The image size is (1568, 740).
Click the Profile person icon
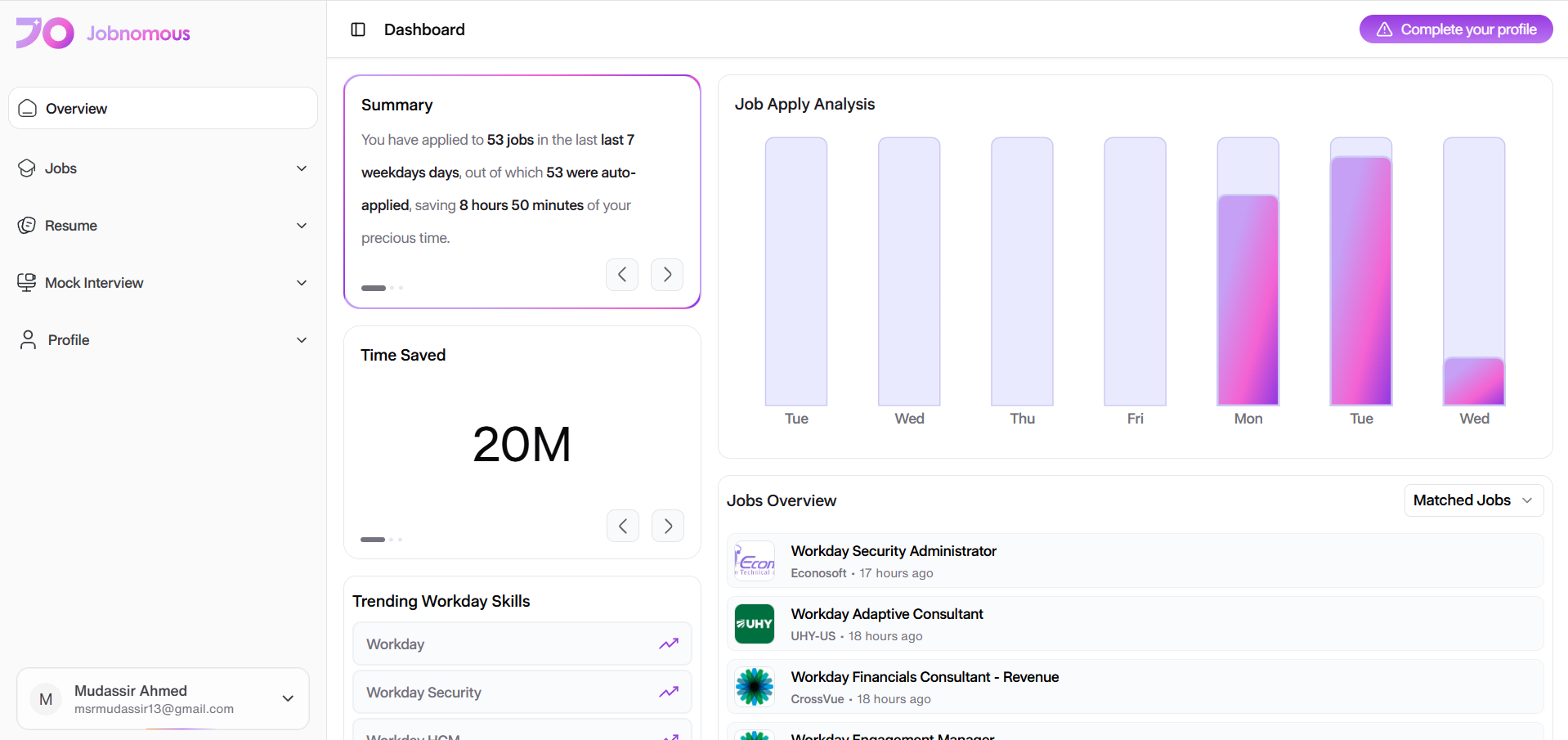point(29,340)
